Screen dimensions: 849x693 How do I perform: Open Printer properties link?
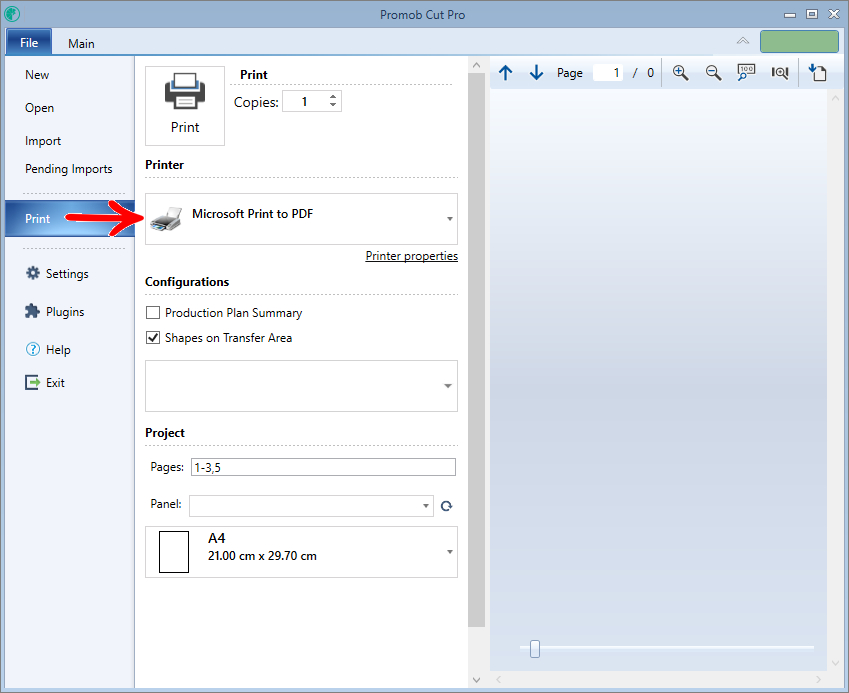coord(412,256)
